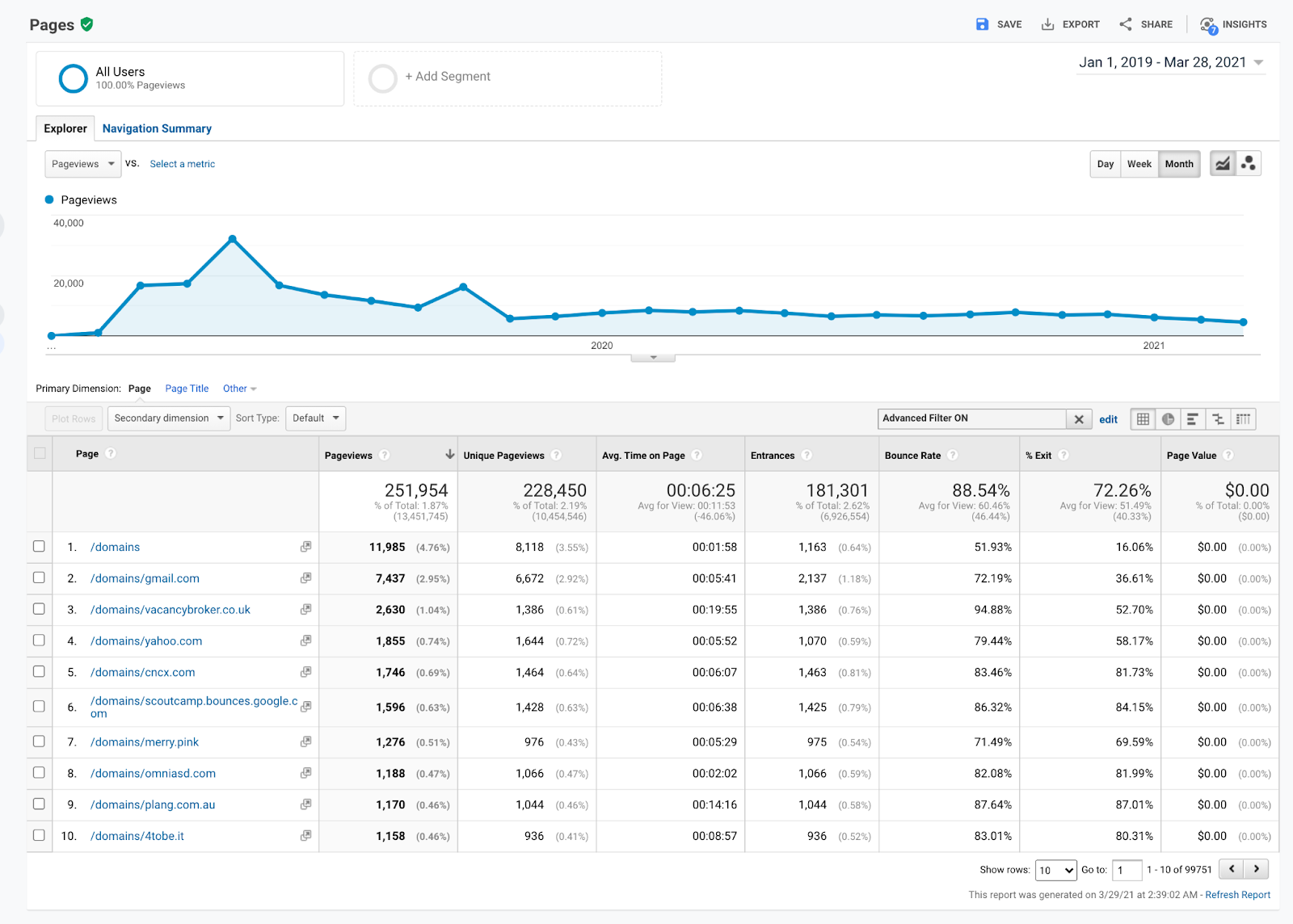Switch to motion chart icon
Screen dimensions: 1293x924
coord(1249,164)
